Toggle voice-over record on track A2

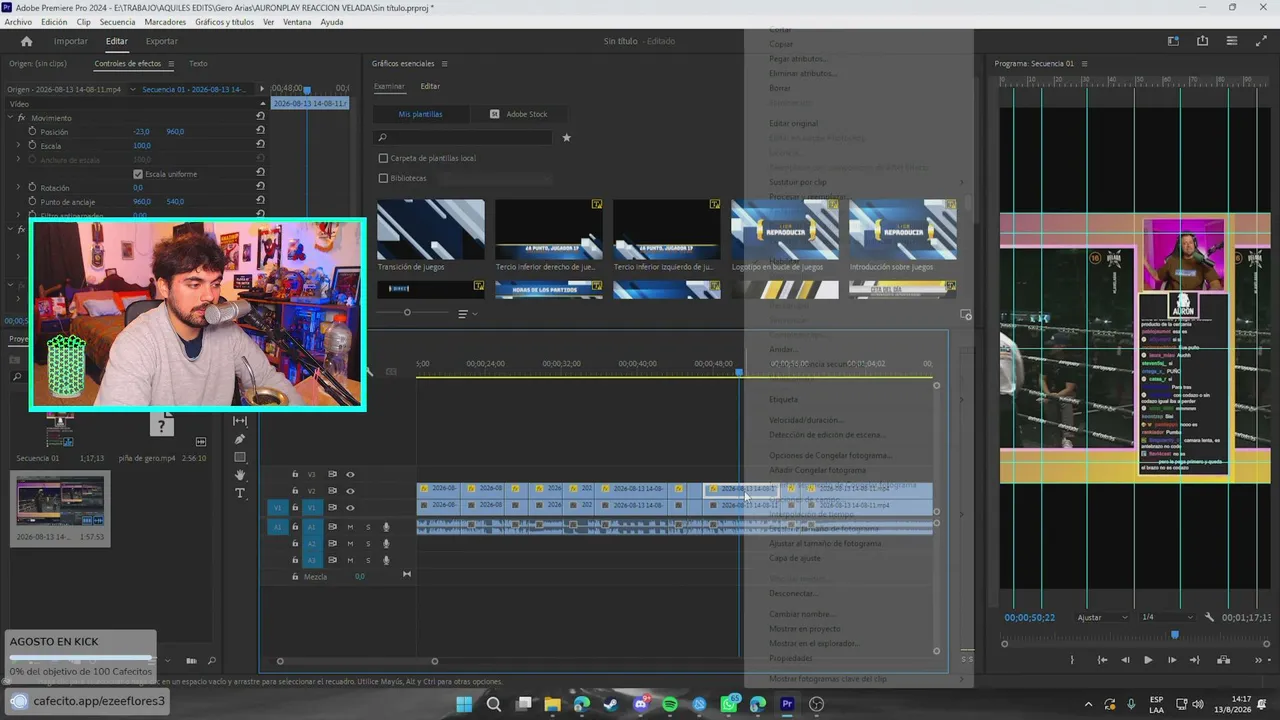[386, 543]
